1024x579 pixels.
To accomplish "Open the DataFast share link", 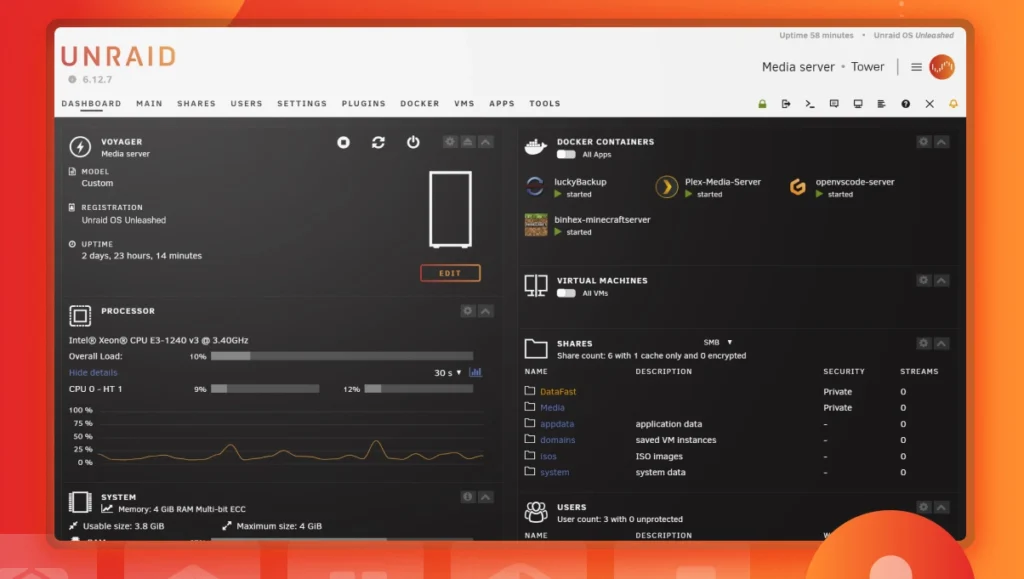I will point(559,391).
